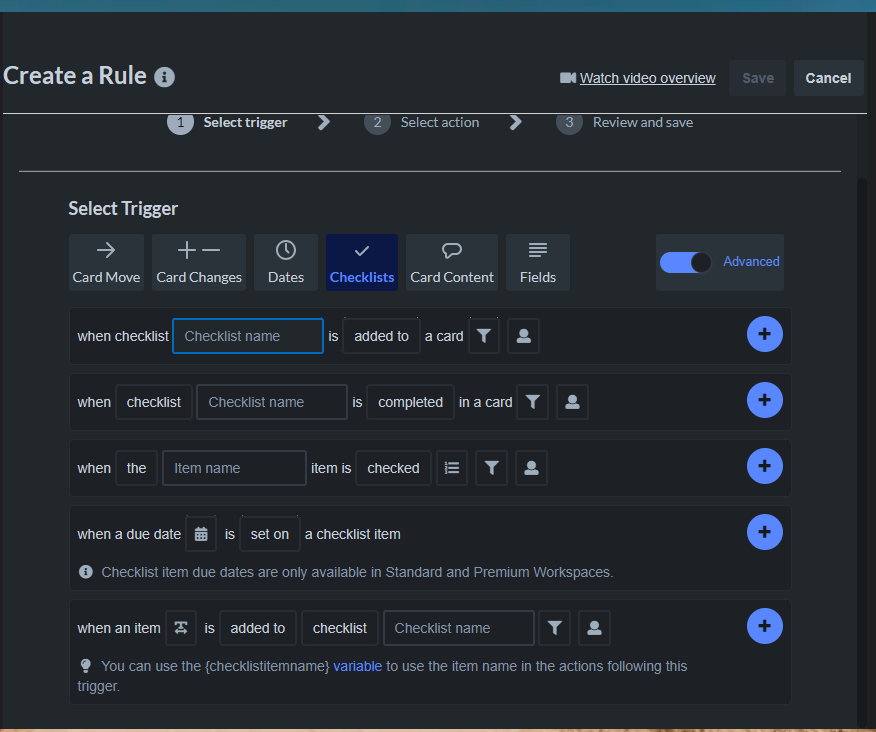The height and width of the screenshot is (732, 876).
Task: Select the Checklists trigger tab
Action: pyautogui.click(x=362, y=263)
